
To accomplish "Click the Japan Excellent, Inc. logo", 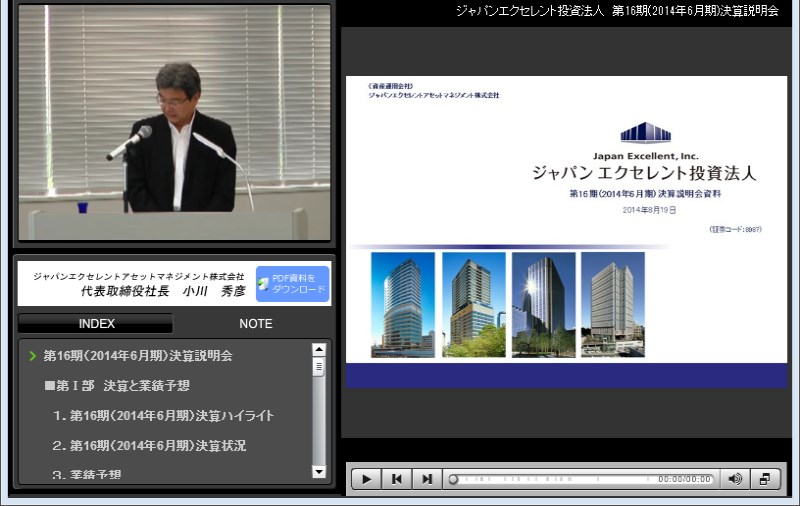I will click(645, 141).
